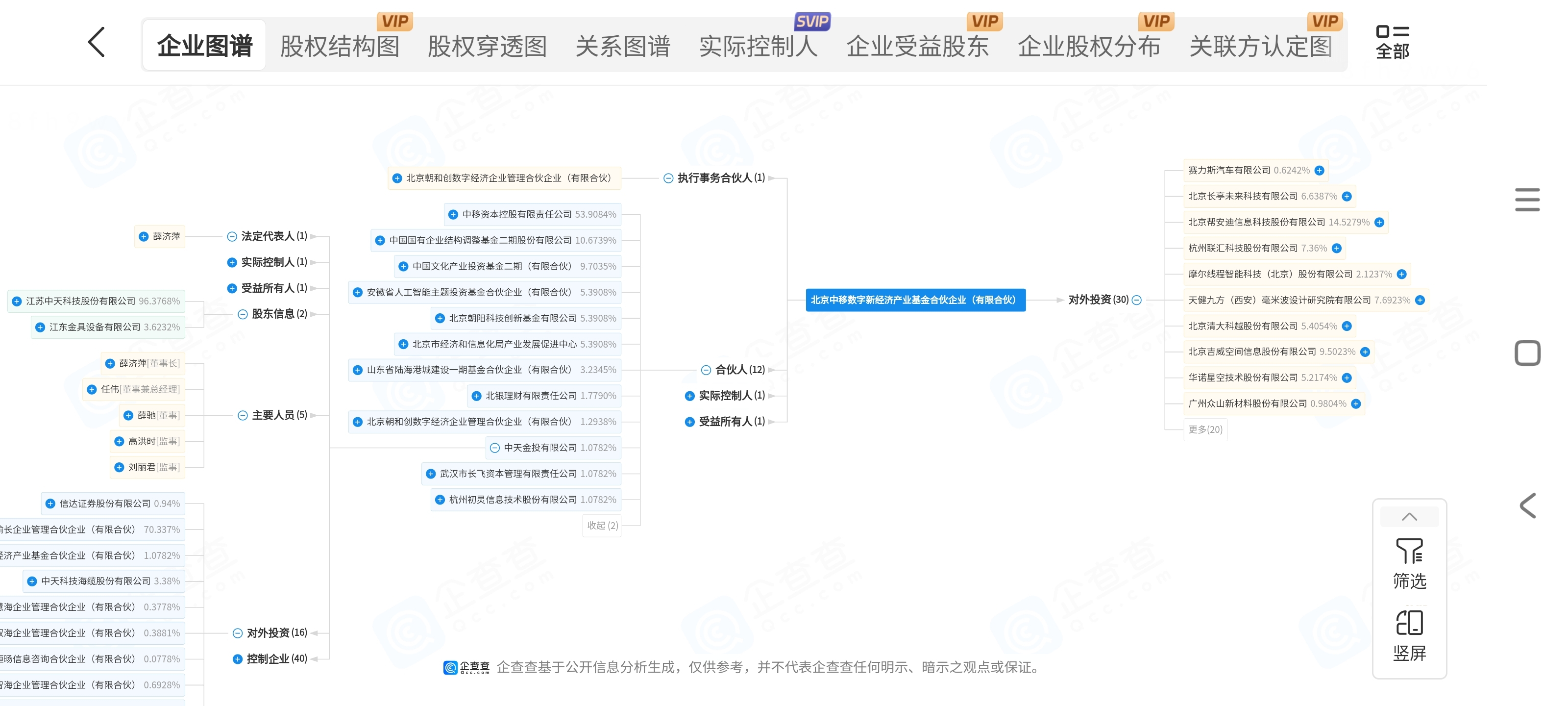Expand plus icon next to 华诺星空技术股份有限公司
Image resolution: width=1568 pixels, height=706 pixels.
click(1347, 378)
